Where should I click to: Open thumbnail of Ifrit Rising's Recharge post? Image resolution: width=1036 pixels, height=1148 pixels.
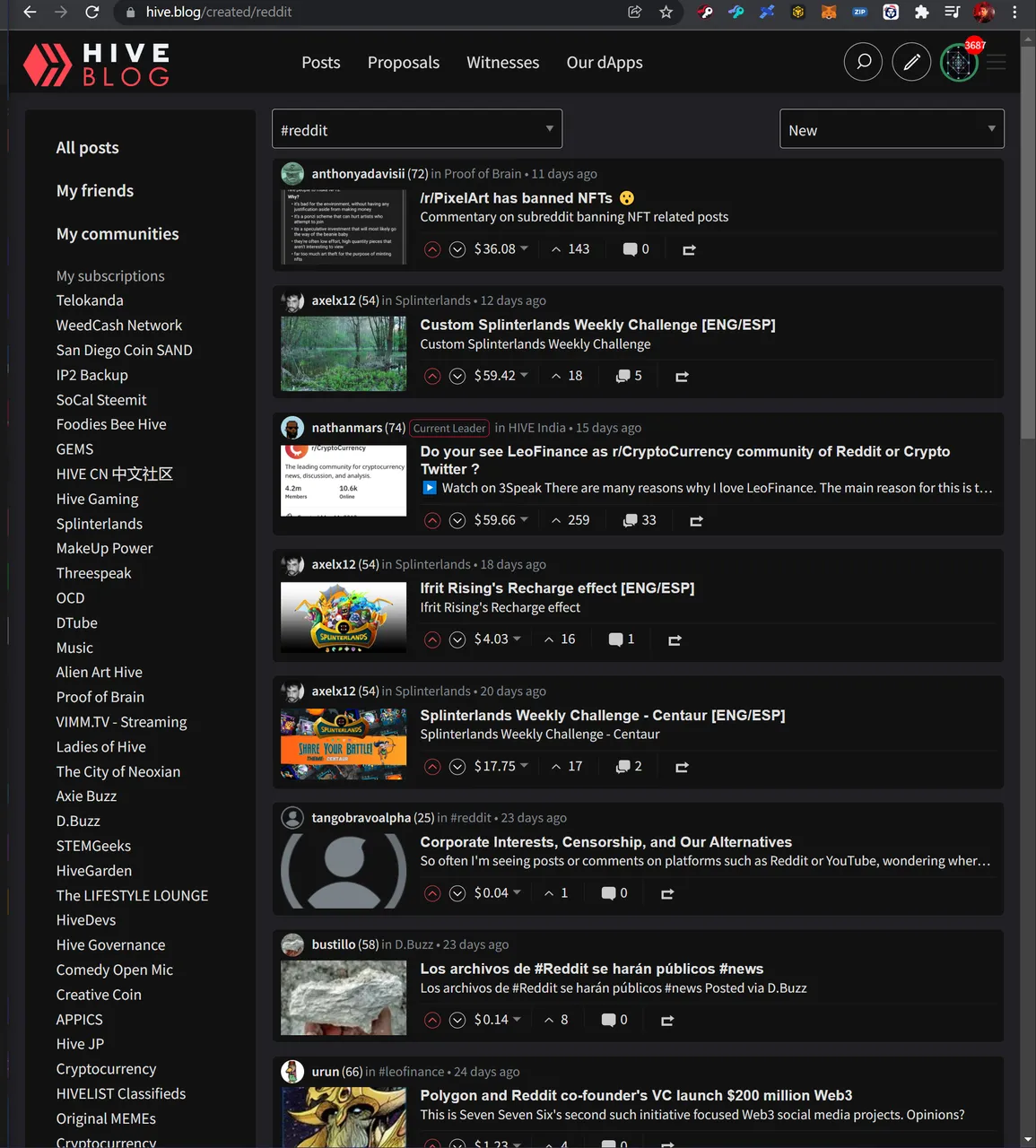pos(344,617)
